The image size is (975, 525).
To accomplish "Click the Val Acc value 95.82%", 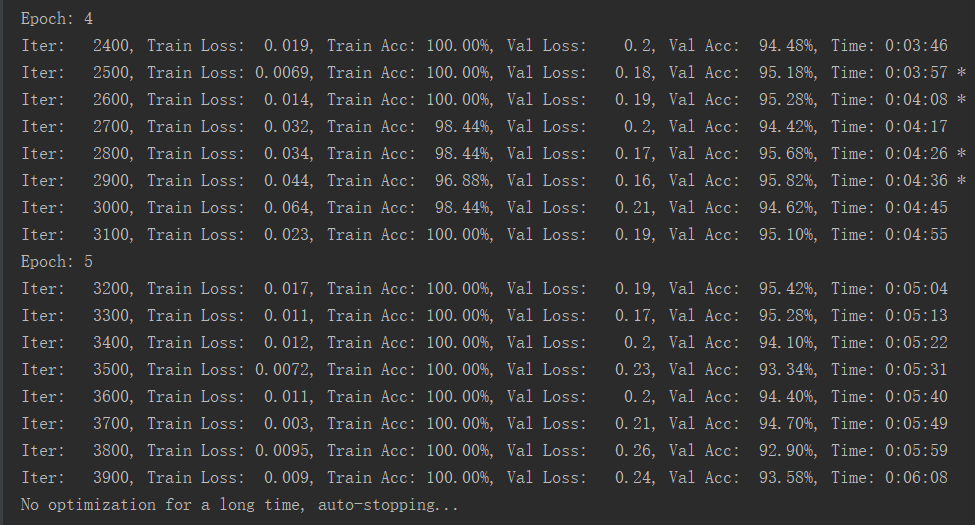I will 788,181.
